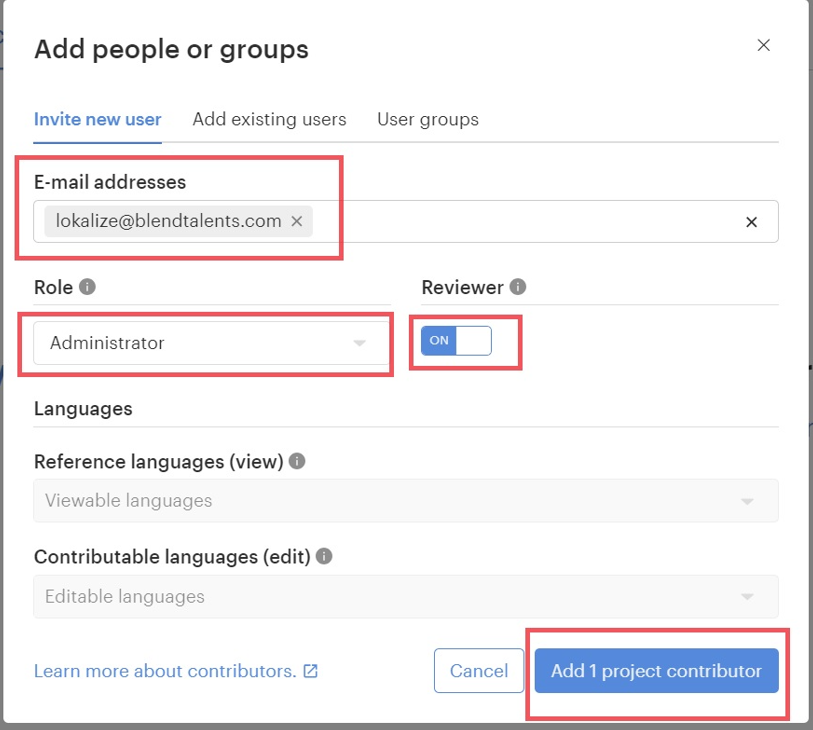Image resolution: width=813 pixels, height=730 pixels.
Task: Expand the Editable languages dropdown
Action: coord(405,596)
